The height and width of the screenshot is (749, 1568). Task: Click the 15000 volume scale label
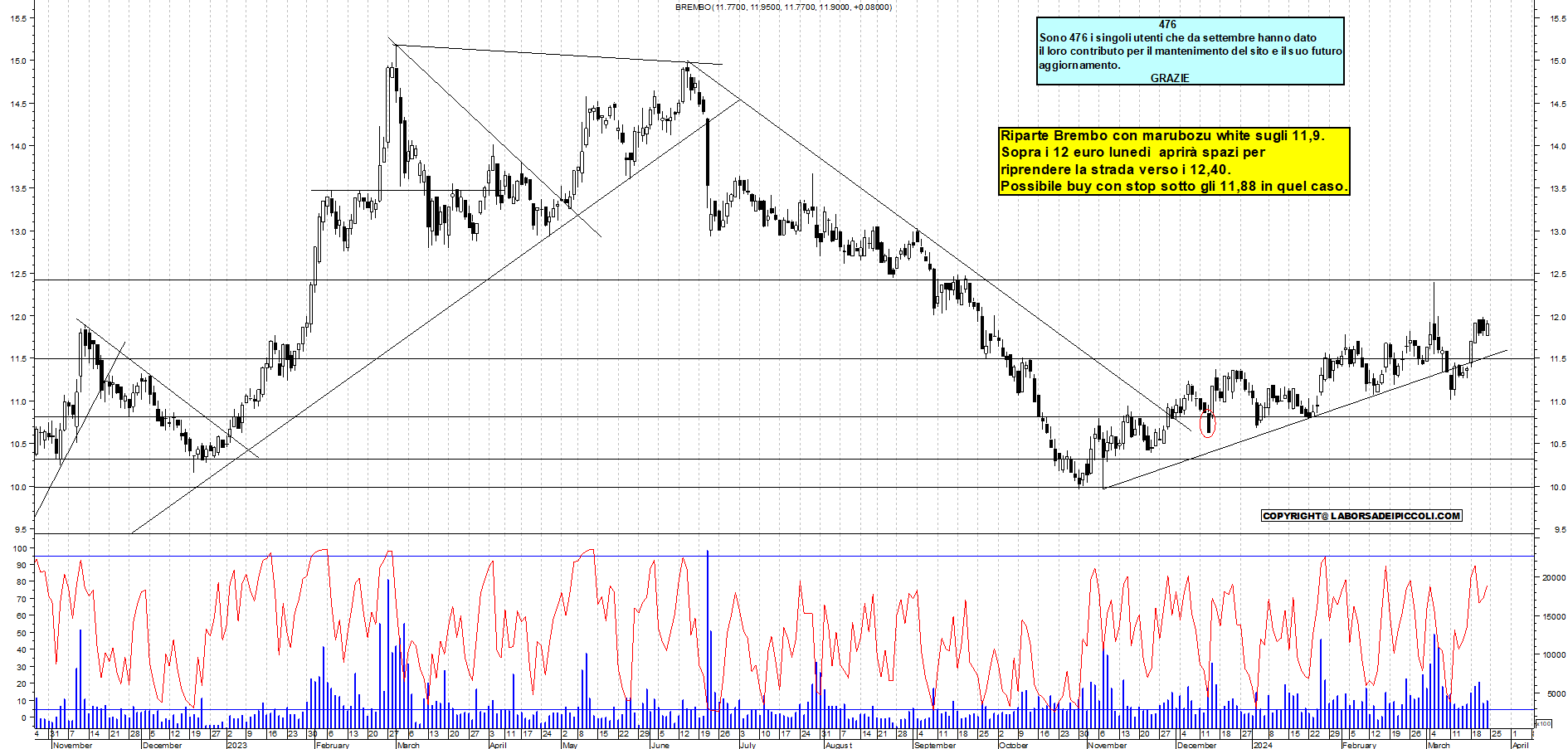pos(1553,616)
